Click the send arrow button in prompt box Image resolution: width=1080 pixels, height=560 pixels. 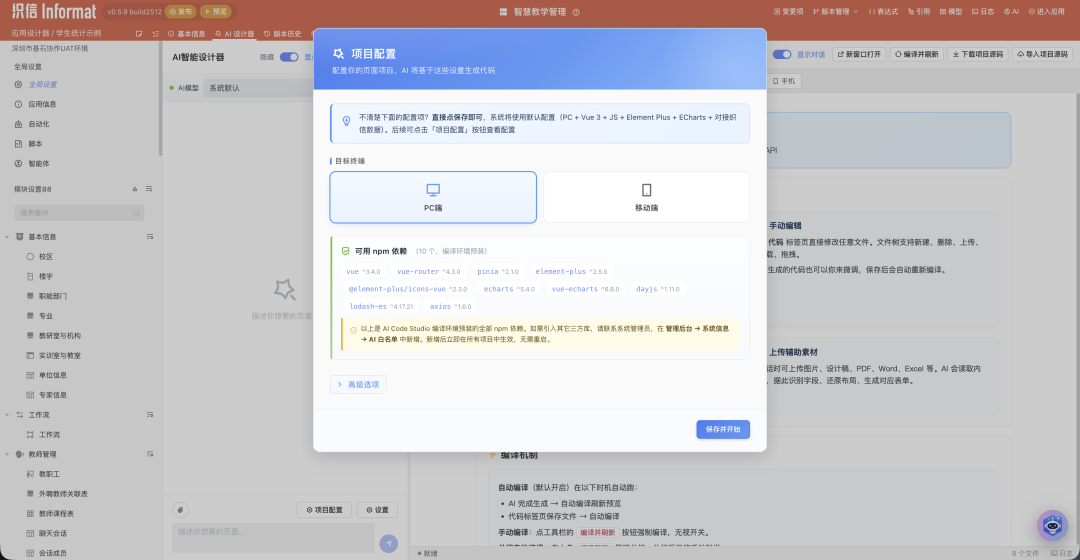coord(388,543)
